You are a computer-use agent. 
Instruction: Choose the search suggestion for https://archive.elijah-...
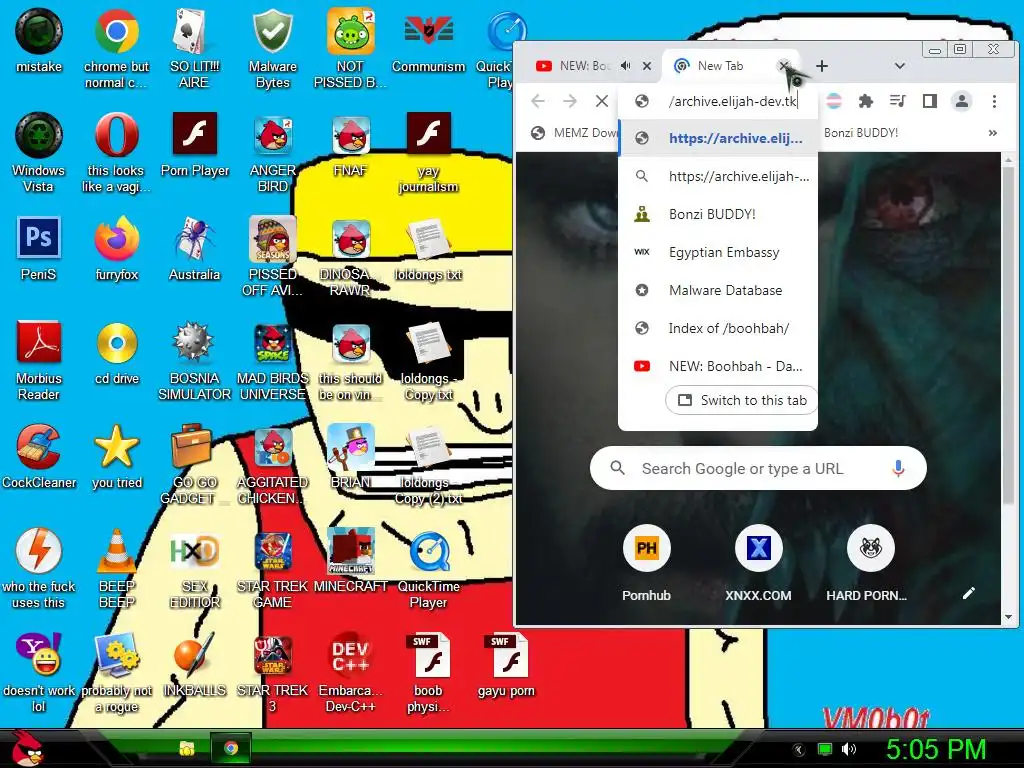pyautogui.click(x=718, y=176)
